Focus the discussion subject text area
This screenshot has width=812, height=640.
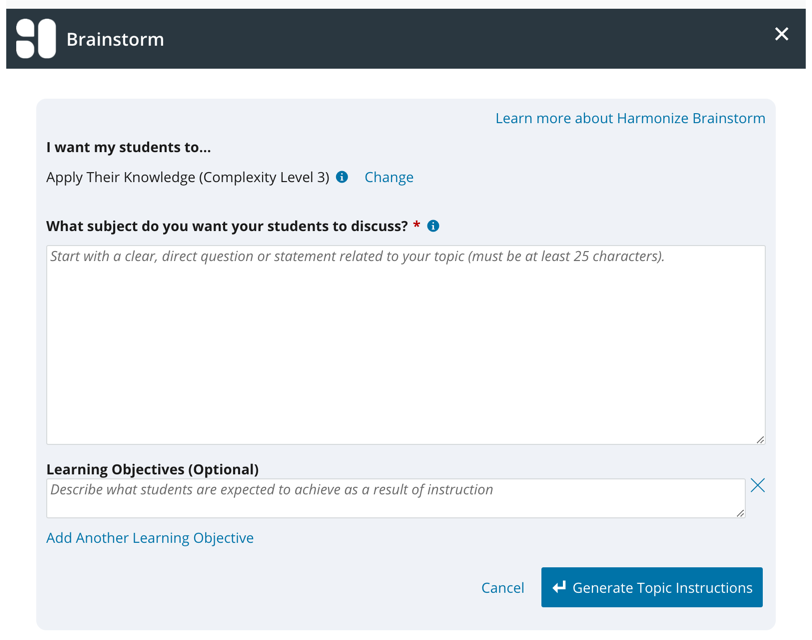(x=405, y=345)
